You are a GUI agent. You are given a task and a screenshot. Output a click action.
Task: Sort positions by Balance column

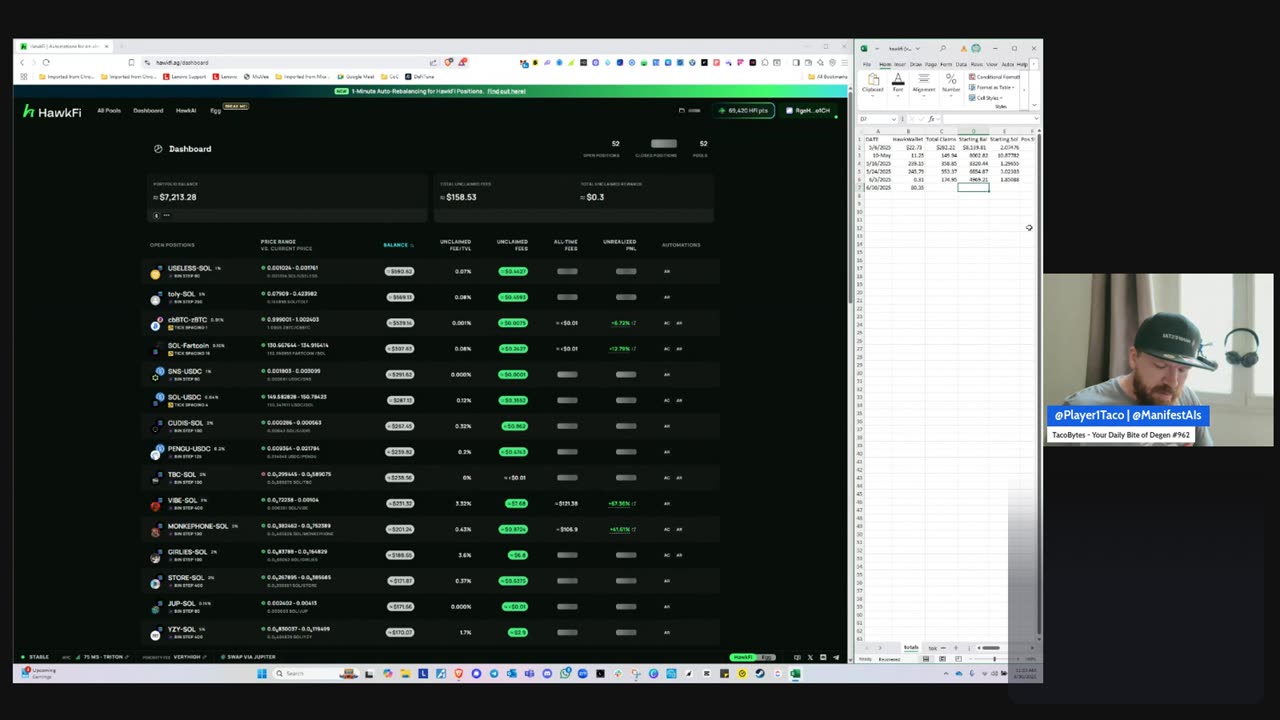pyautogui.click(x=397, y=245)
